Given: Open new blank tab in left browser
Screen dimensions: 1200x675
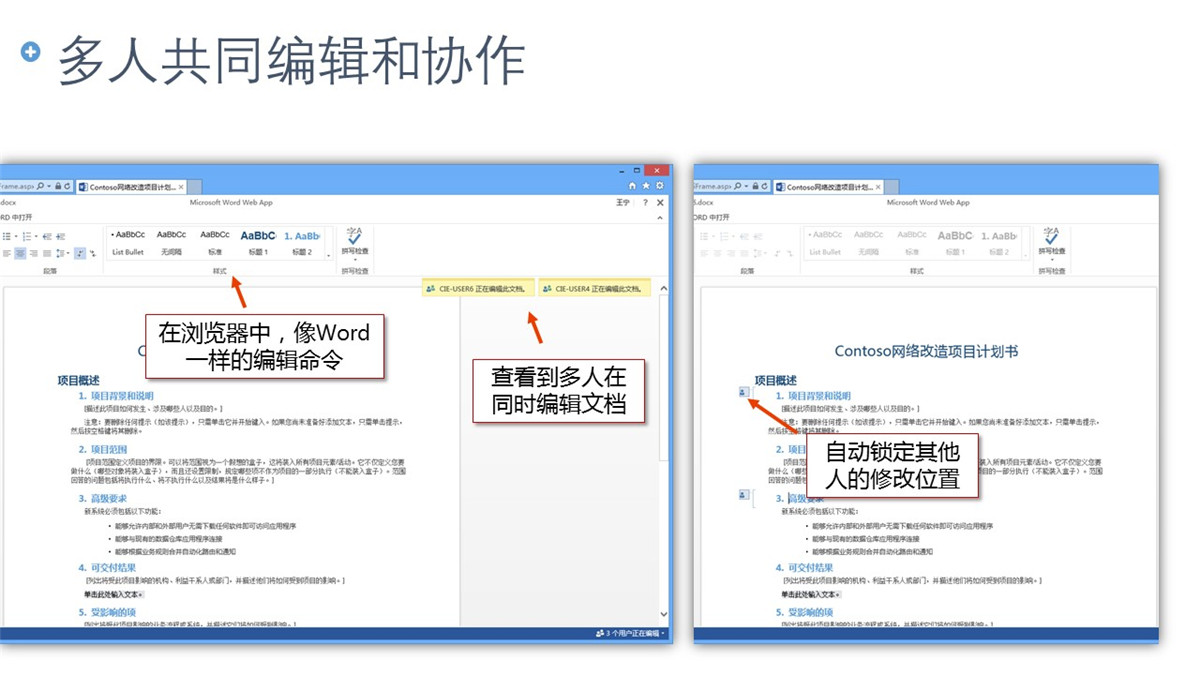Looking at the screenshot, I should [195, 187].
